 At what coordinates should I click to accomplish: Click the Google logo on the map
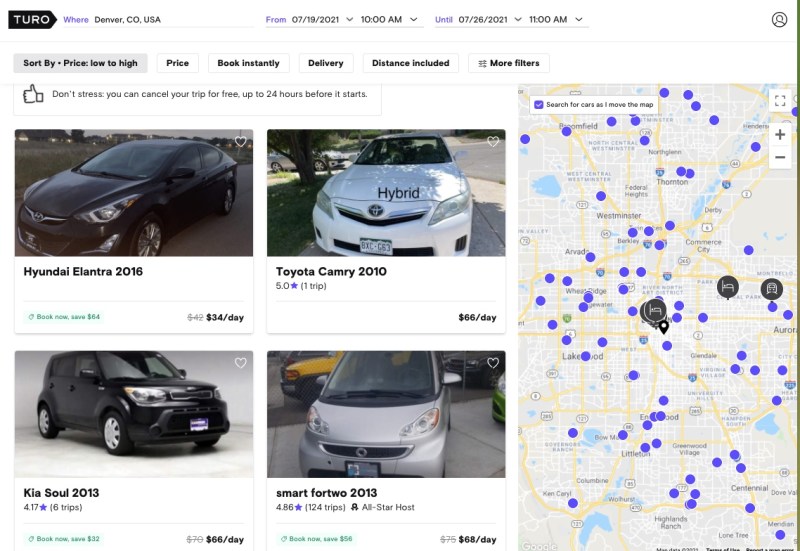pos(539,546)
